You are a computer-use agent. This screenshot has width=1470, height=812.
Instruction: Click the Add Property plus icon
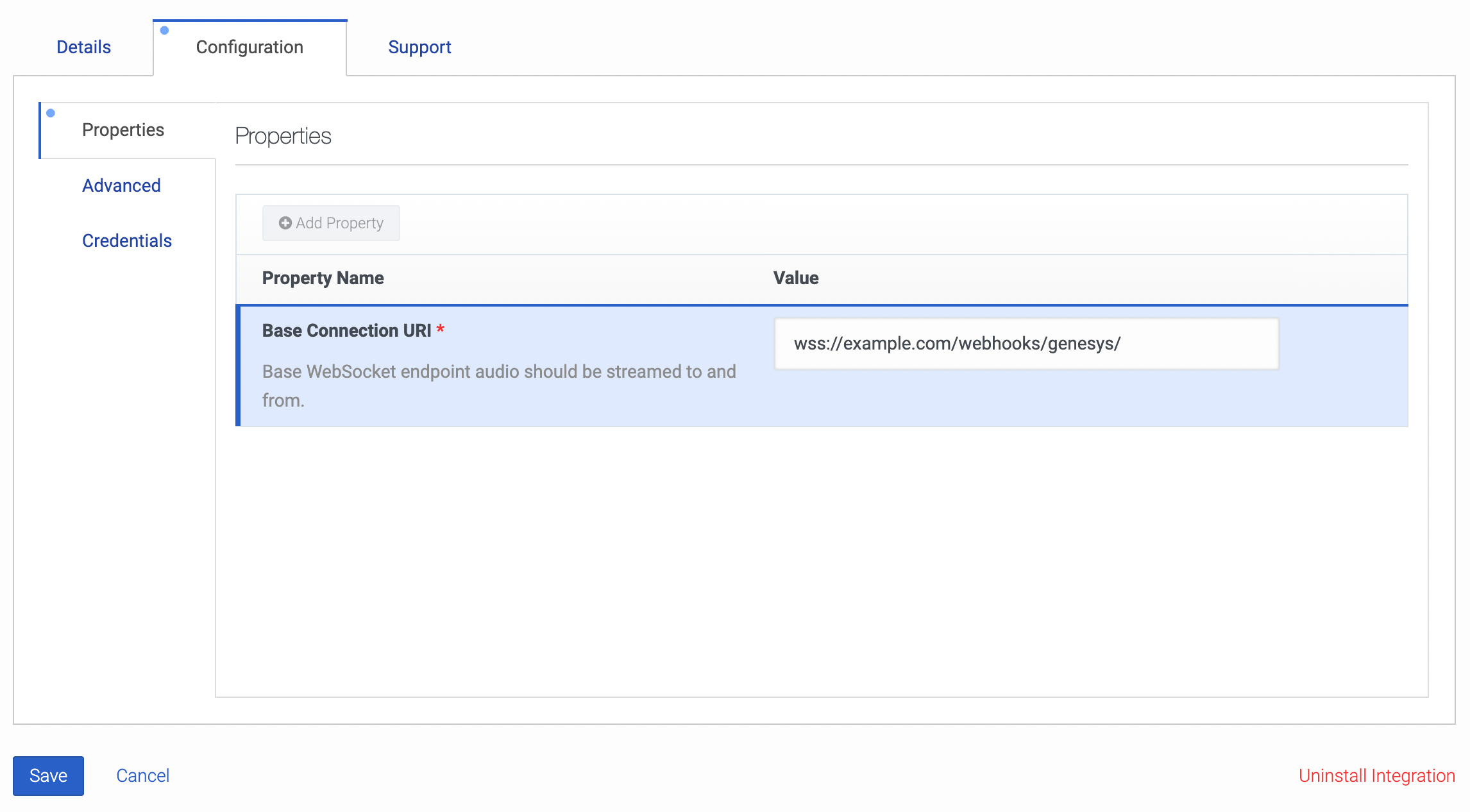click(285, 223)
